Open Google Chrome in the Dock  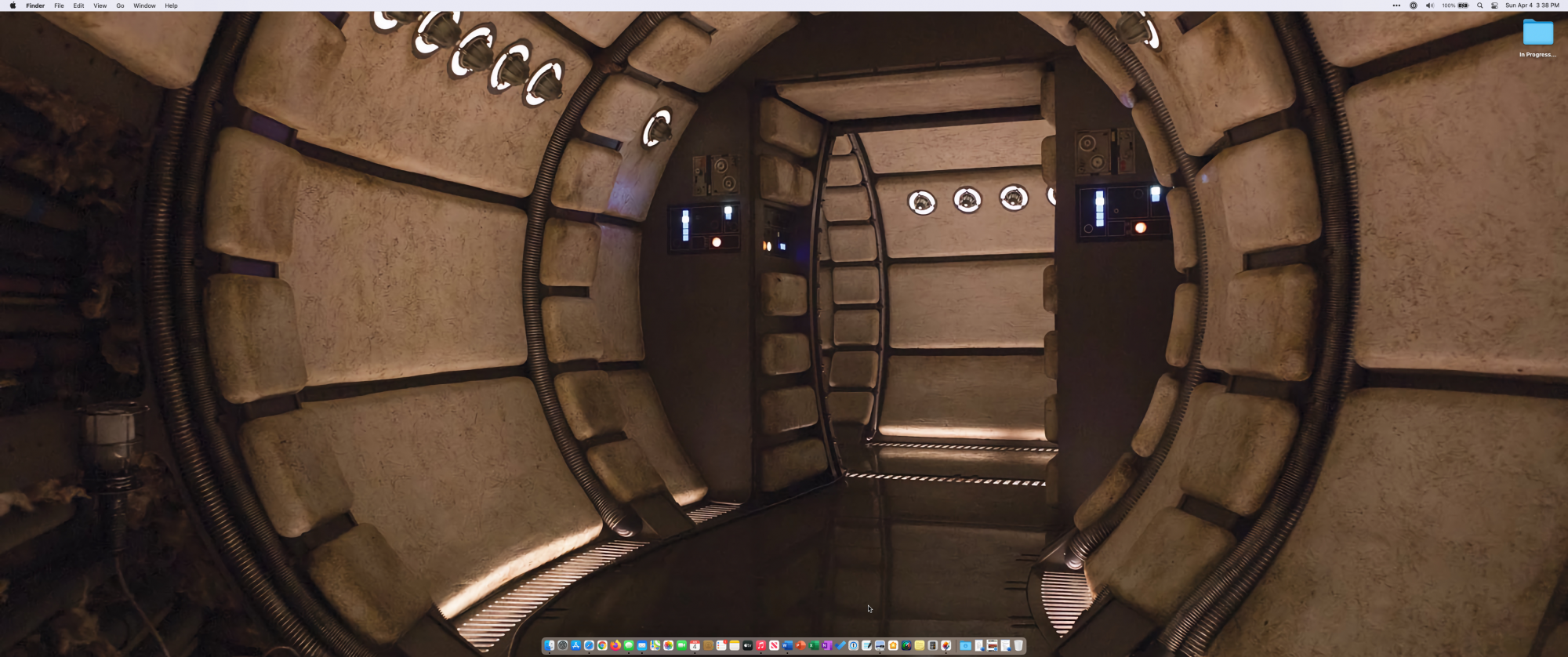[x=602, y=645]
